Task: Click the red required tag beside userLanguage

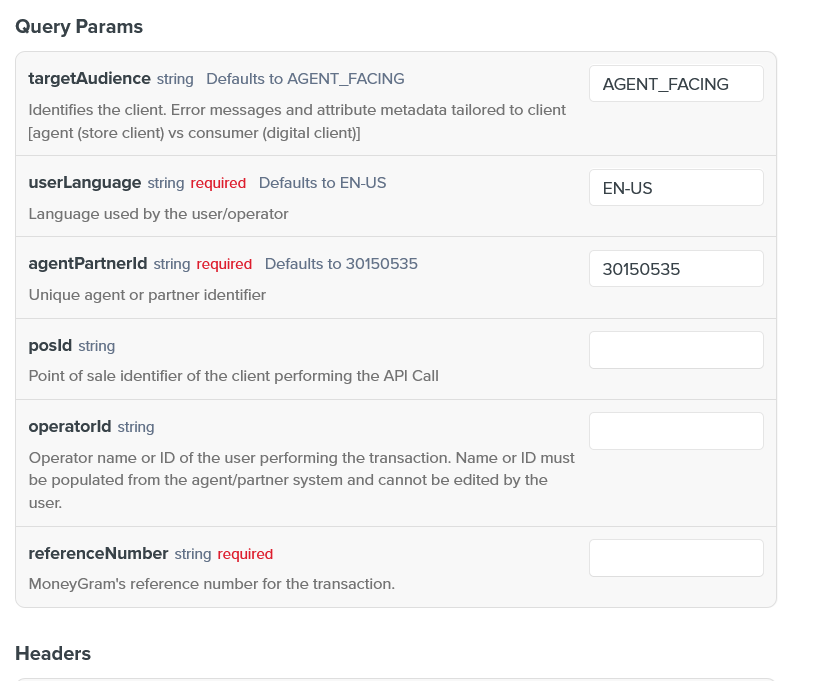Action: tap(218, 183)
